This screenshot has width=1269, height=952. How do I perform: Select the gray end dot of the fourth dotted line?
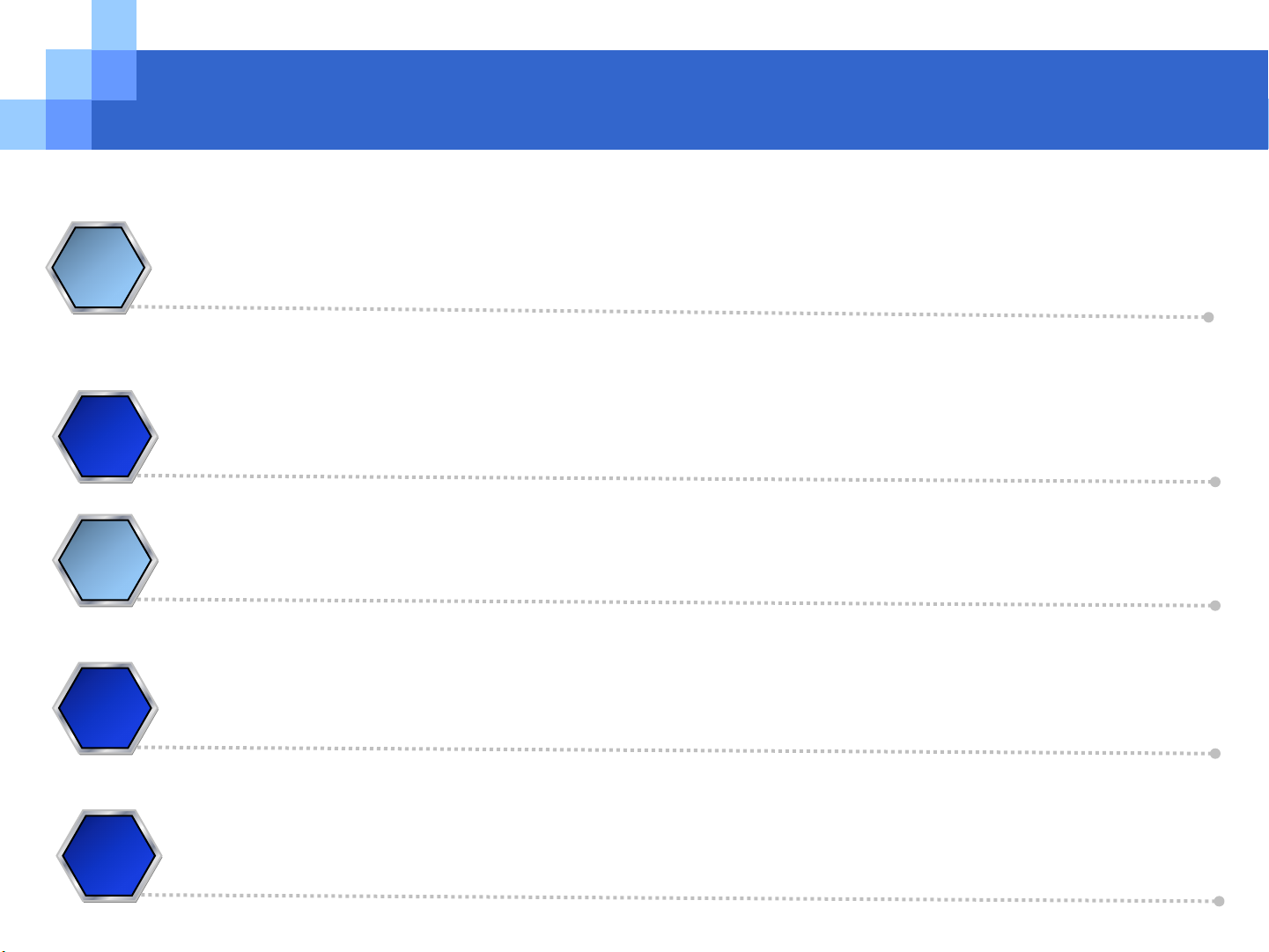click(1215, 754)
